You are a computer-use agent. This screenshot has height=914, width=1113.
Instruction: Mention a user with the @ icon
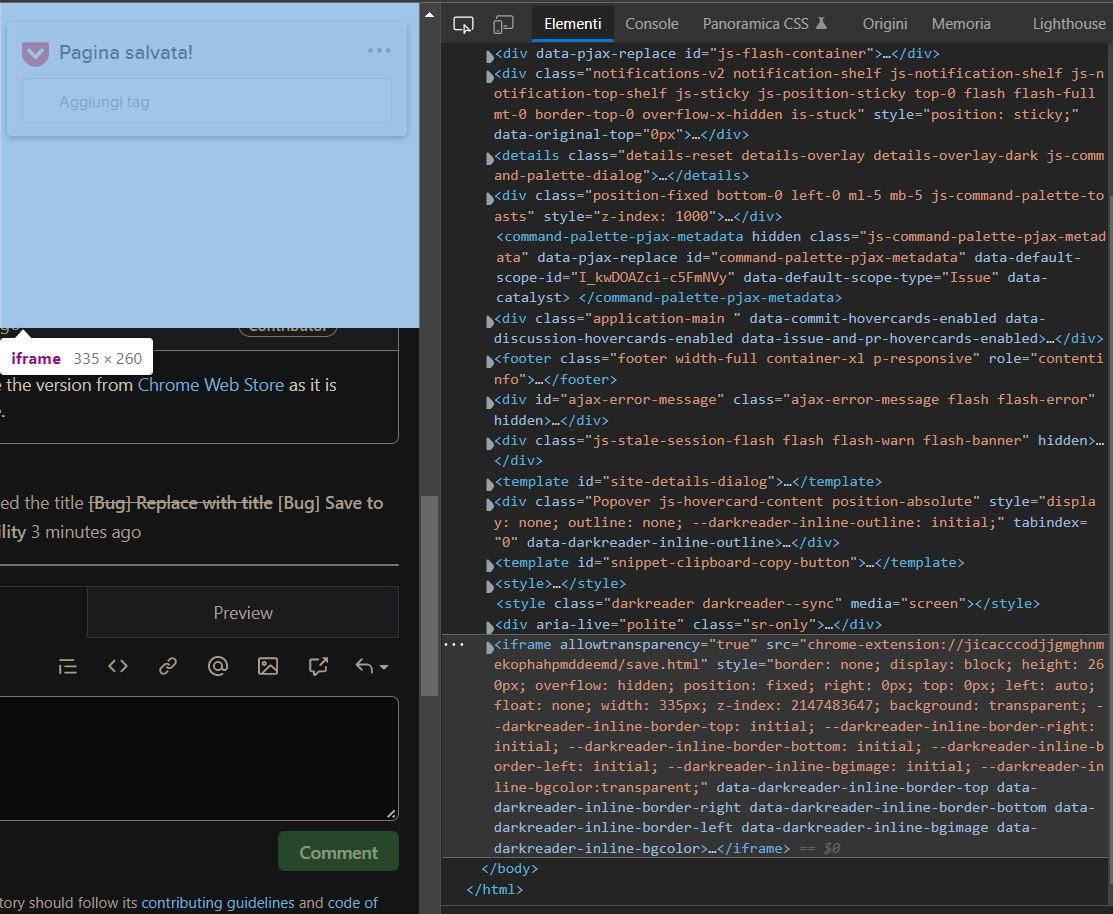pyautogui.click(x=217, y=666)
